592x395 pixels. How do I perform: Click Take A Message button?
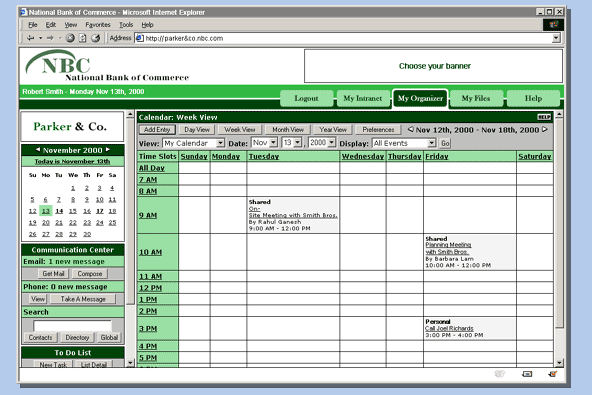83,299
